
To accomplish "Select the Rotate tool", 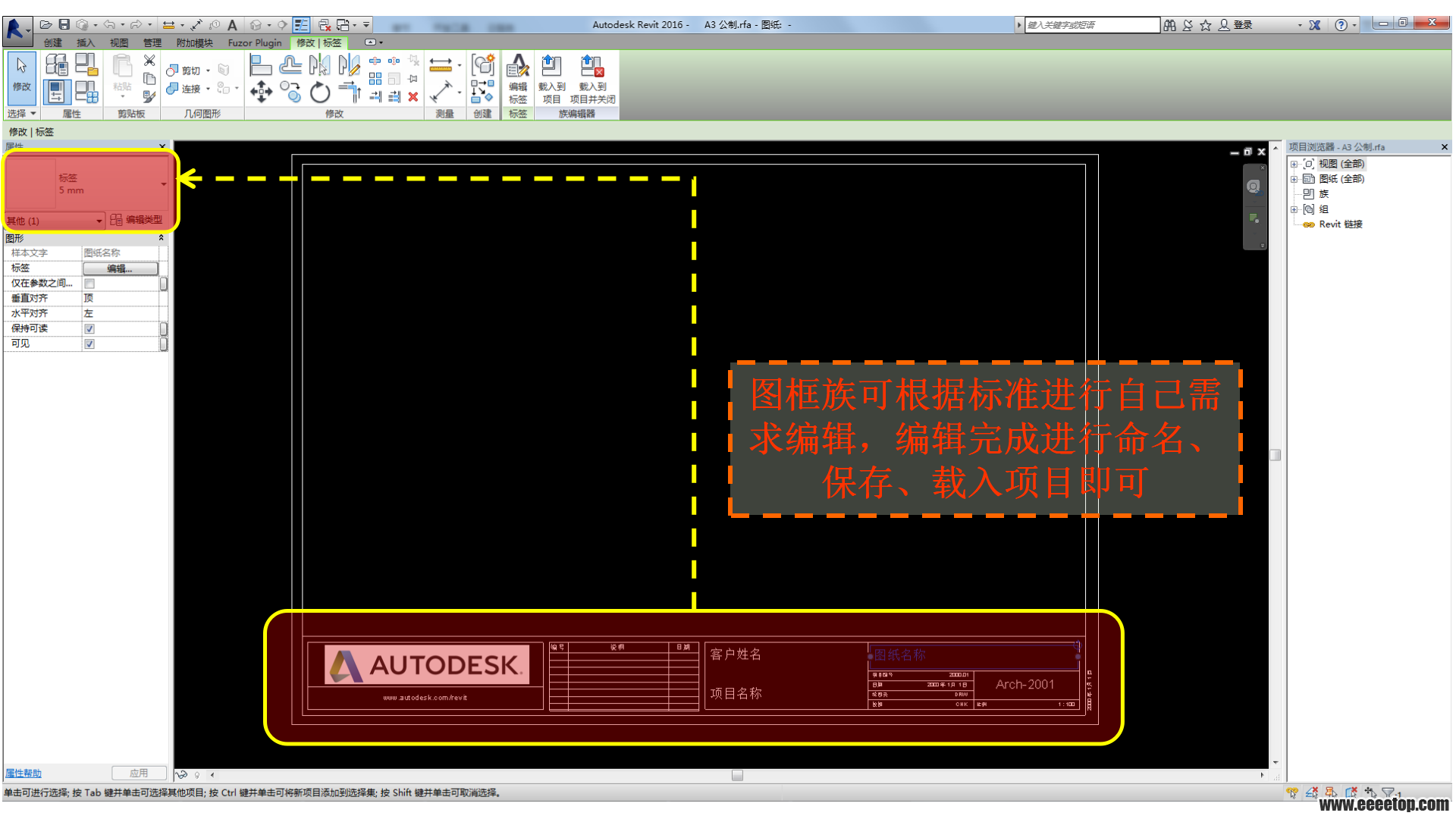I will tap(320, 93).
